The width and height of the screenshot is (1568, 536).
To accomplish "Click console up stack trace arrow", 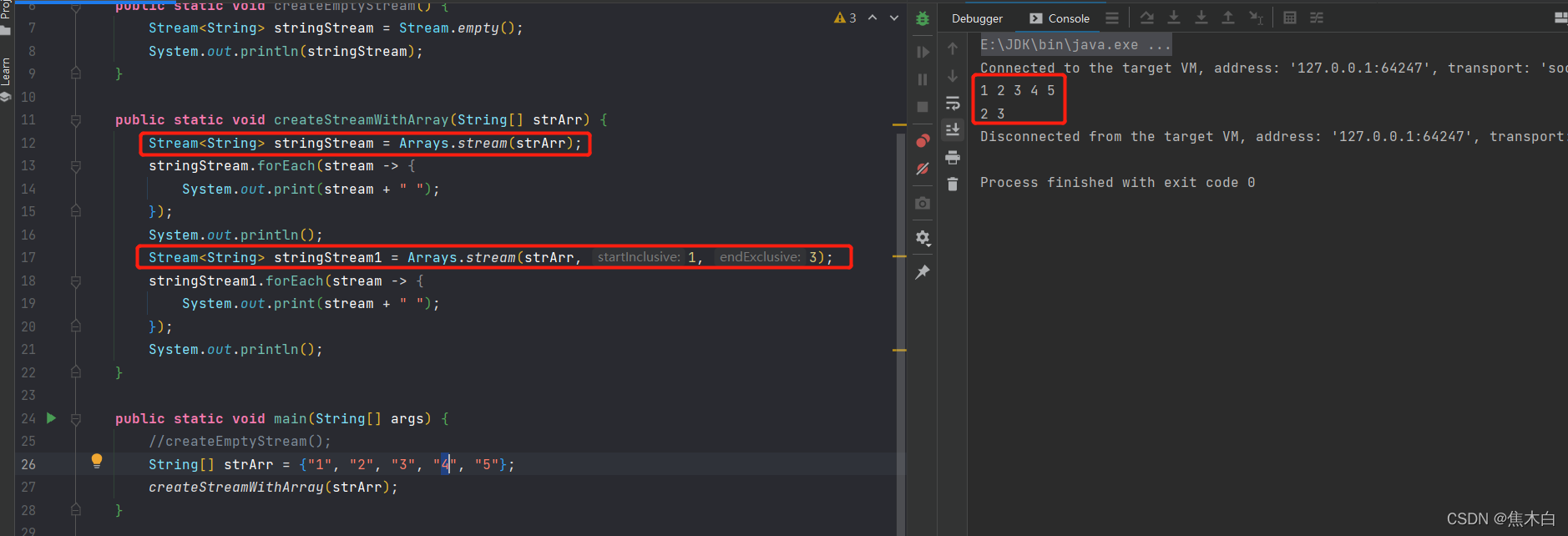I will (x=953, y=49).
